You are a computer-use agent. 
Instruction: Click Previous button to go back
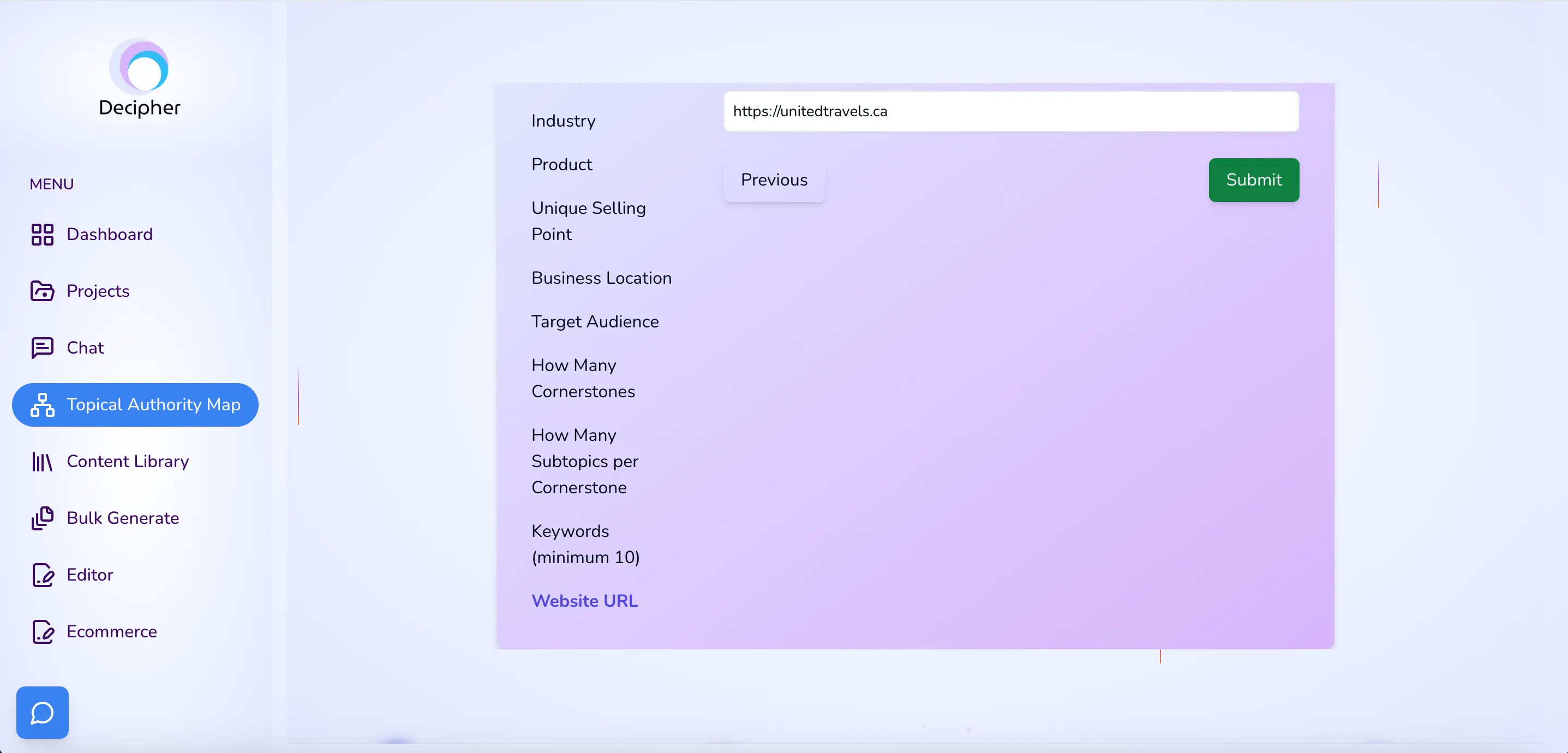[774, 180]
